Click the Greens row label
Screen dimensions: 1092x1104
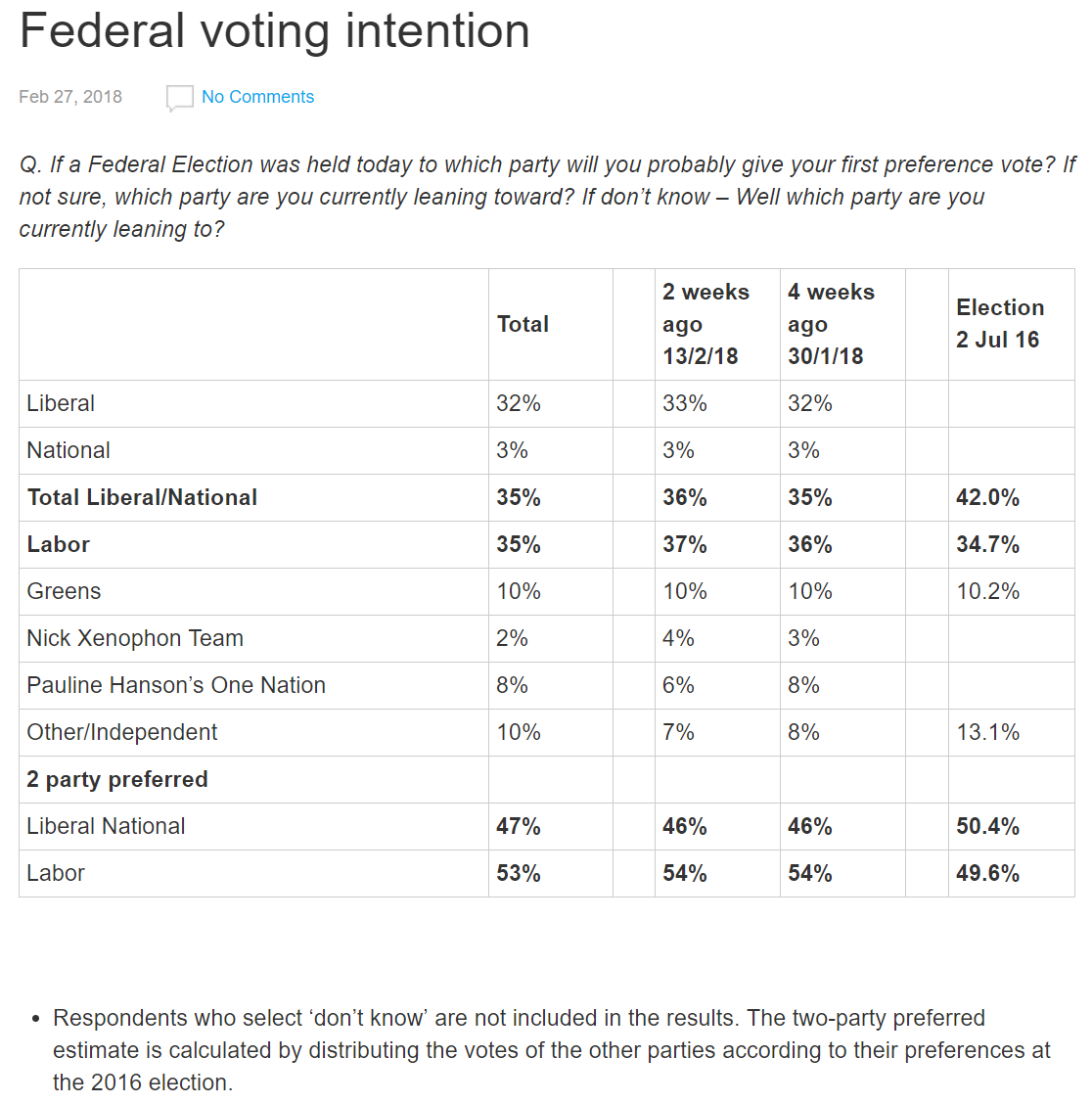[64, 591]
